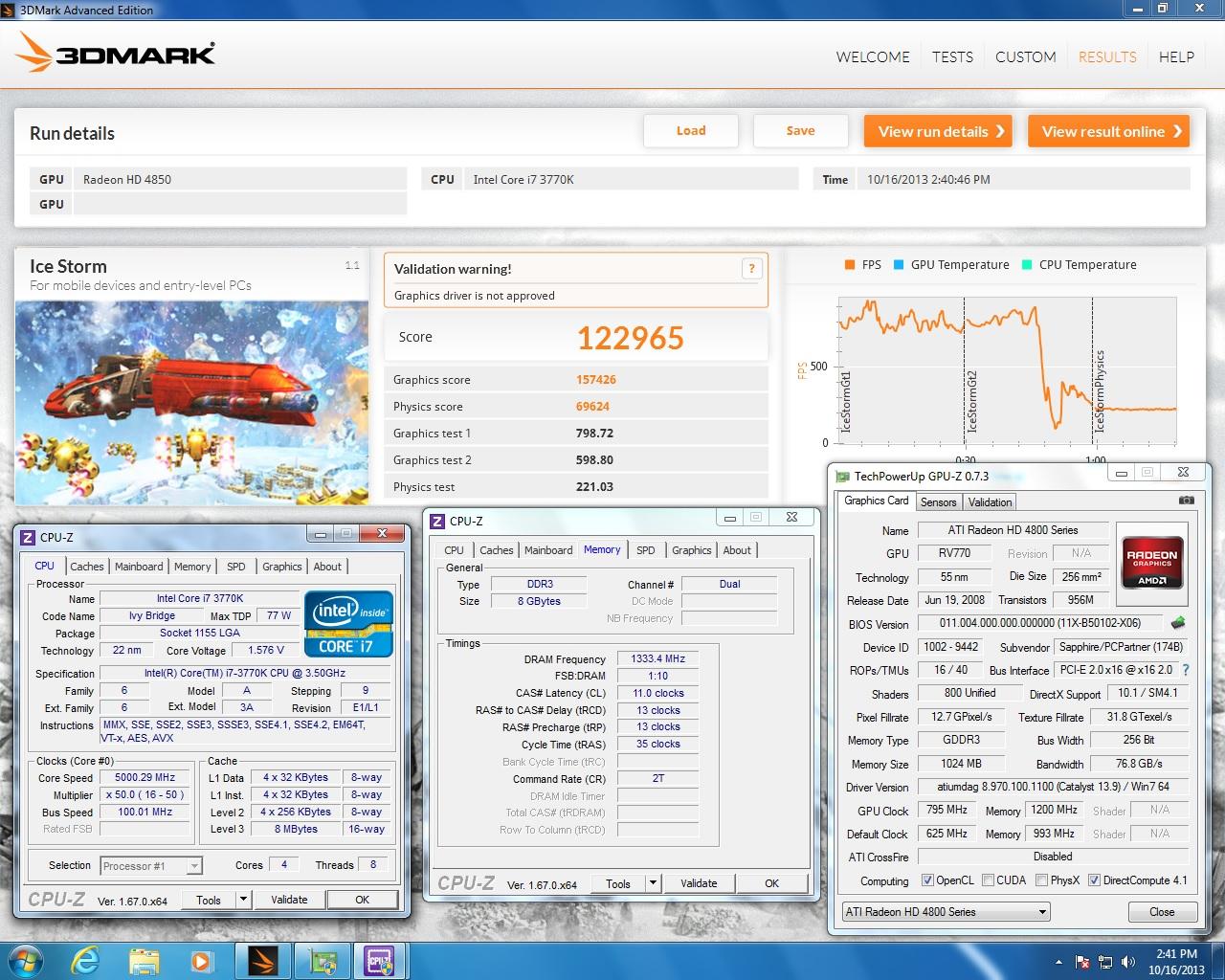Open the CUSTOM tab in 3DMark
Screen dimensions: 1225x980
pyautogui.click(x=1025, y=56)
